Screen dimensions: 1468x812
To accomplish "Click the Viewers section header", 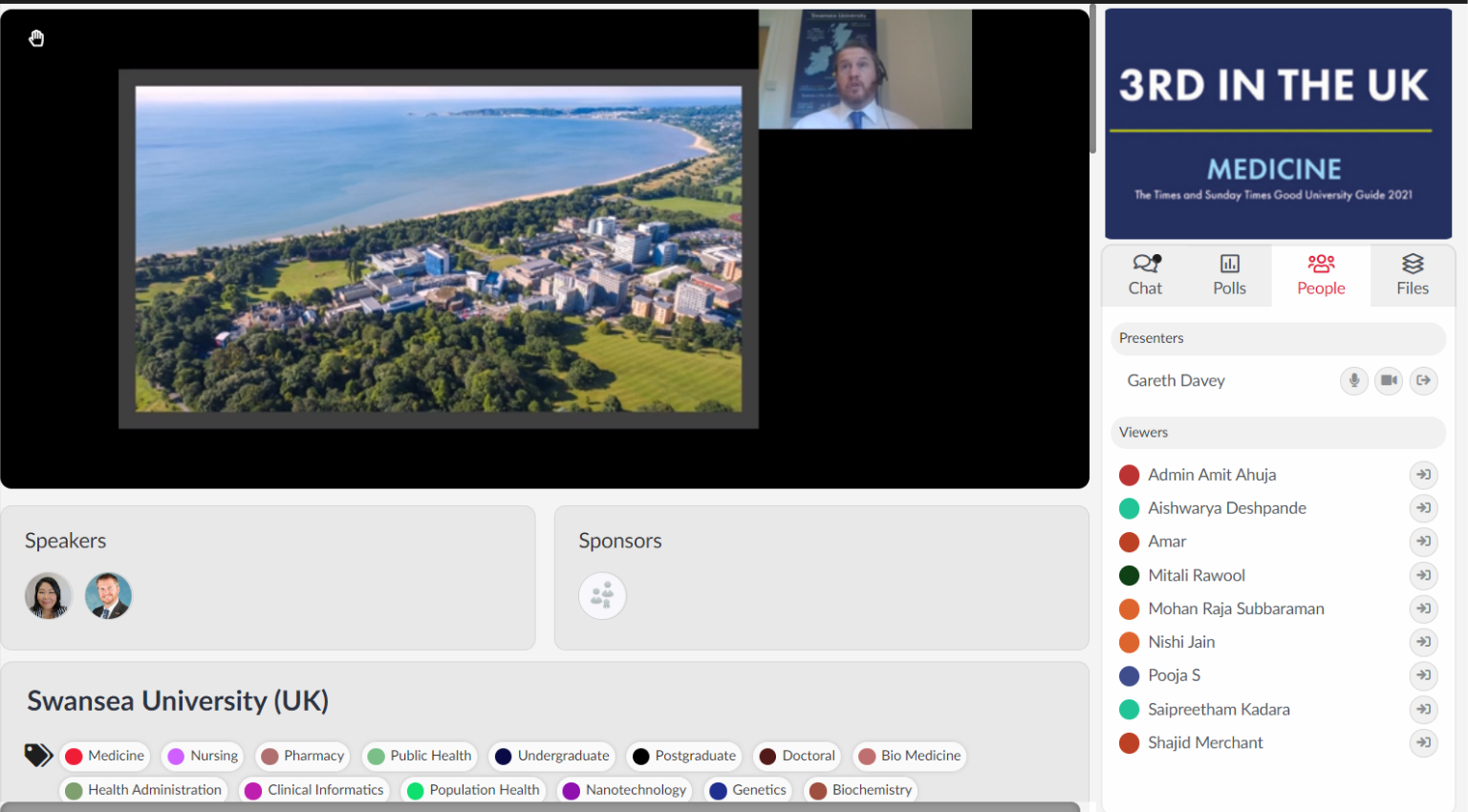I will click(x=1278, y=433).
